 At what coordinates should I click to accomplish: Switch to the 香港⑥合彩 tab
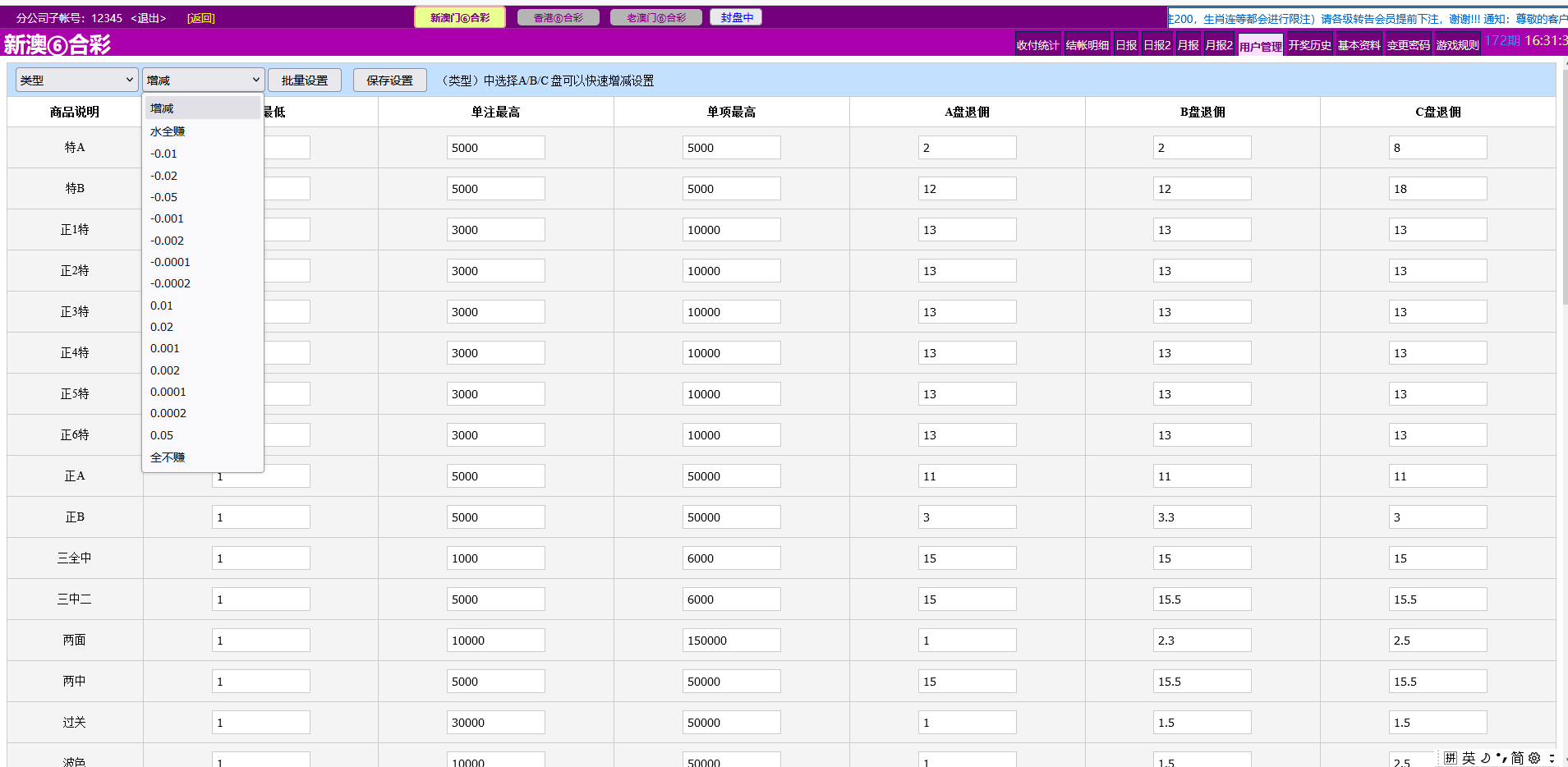coord(559,17)
